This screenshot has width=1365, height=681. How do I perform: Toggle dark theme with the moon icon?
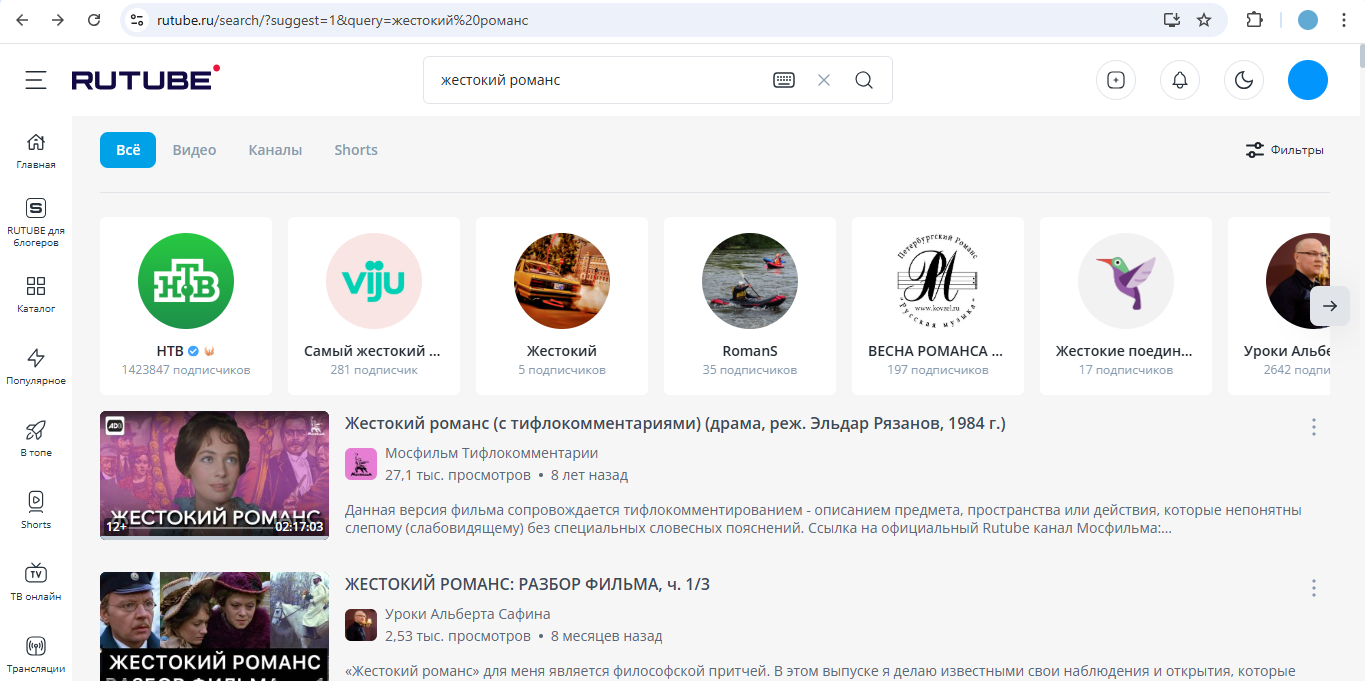click(1244, 80)
